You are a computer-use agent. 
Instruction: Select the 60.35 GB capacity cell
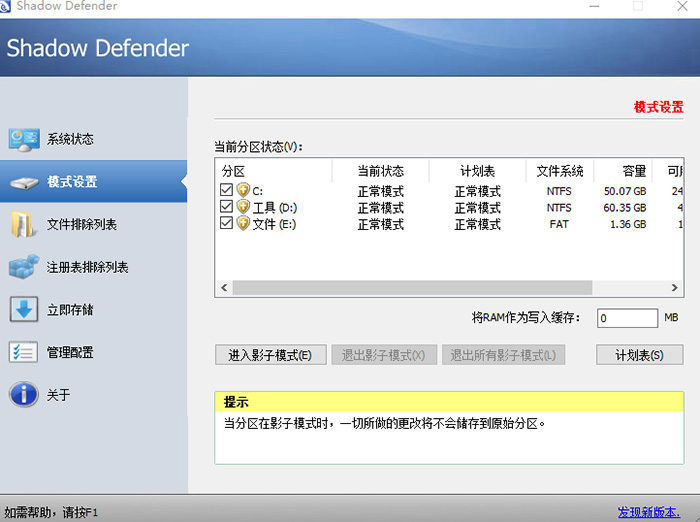(x=625, y=208)
